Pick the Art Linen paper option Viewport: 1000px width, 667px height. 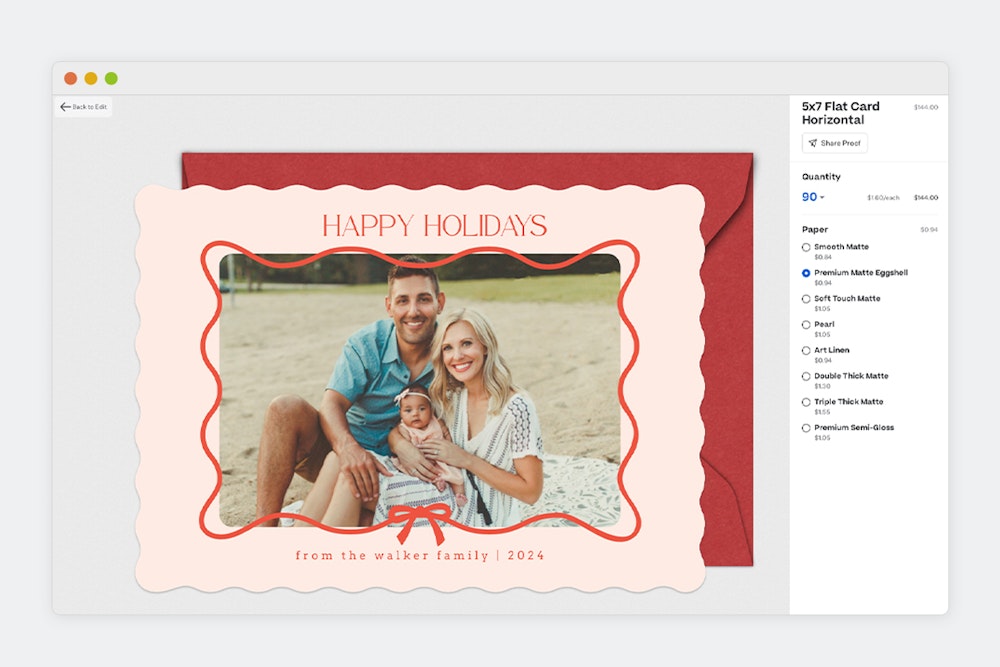click(806, 351)
